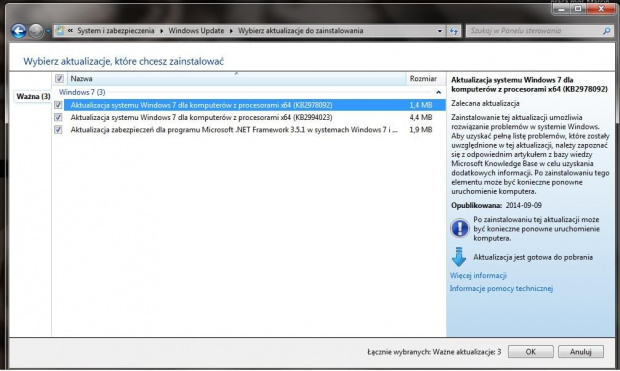Click the search magnifier icon
620x371 pixels.
pyautogui.click(x=606, y=30)
